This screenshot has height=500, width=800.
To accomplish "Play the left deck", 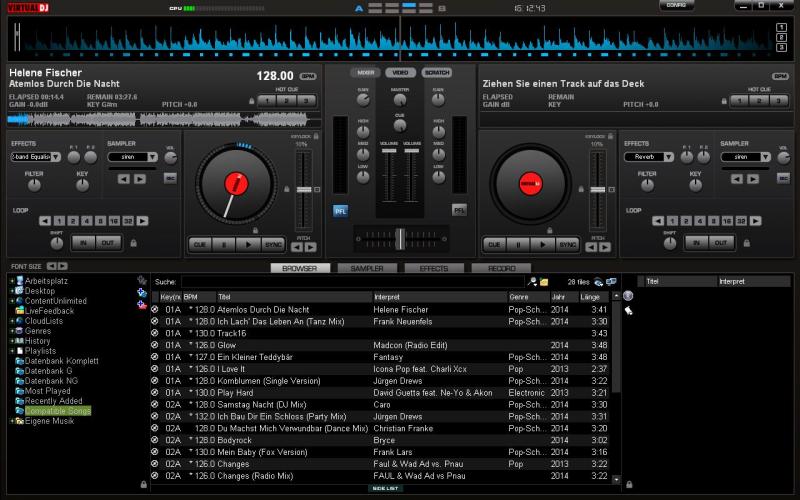I will coord(248,244).
